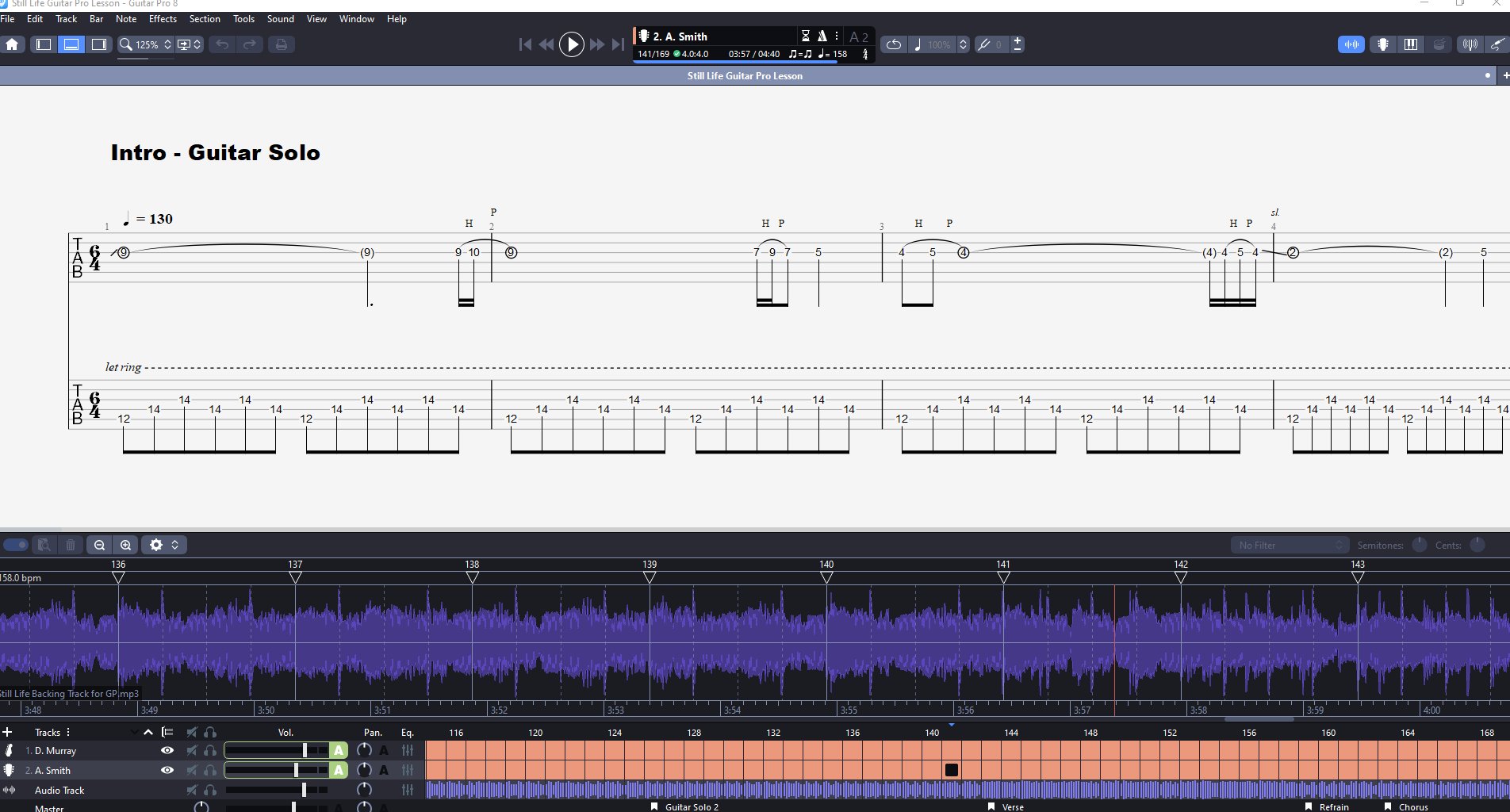Click the transpose plus/minus button

tap(1018, 44)
